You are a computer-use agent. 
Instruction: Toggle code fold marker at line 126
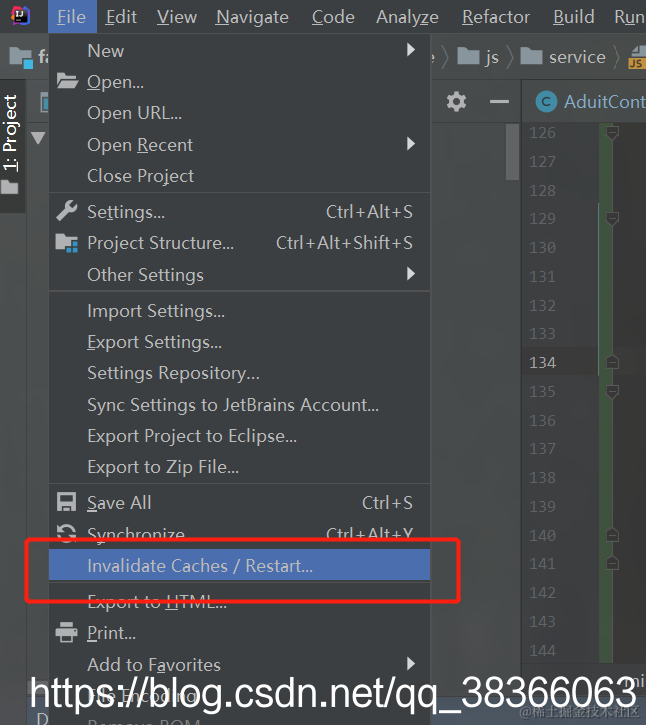pos(612,133)
